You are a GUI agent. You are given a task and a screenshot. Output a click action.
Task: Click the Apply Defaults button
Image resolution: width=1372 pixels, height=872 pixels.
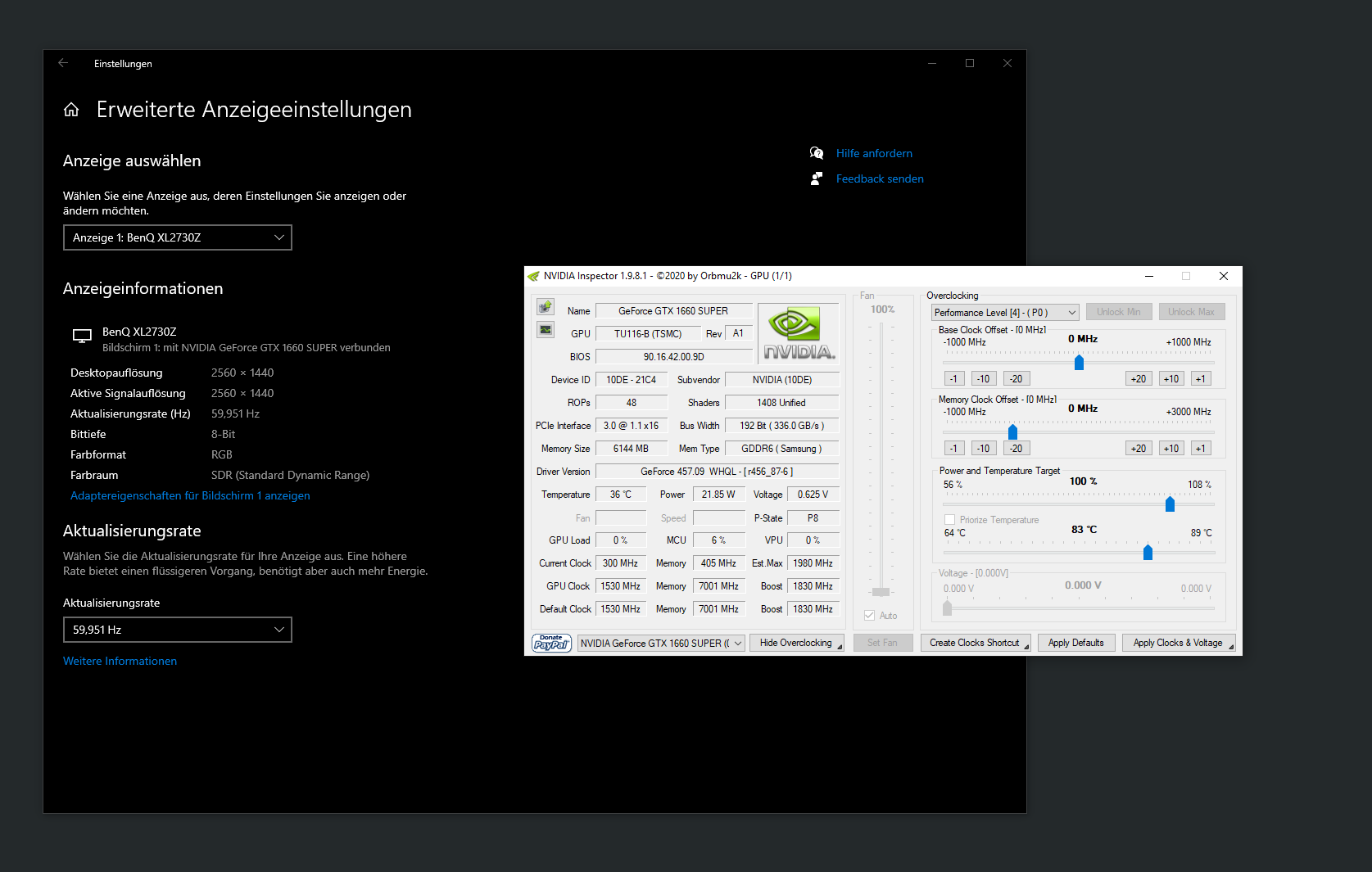pos(1076,643)
